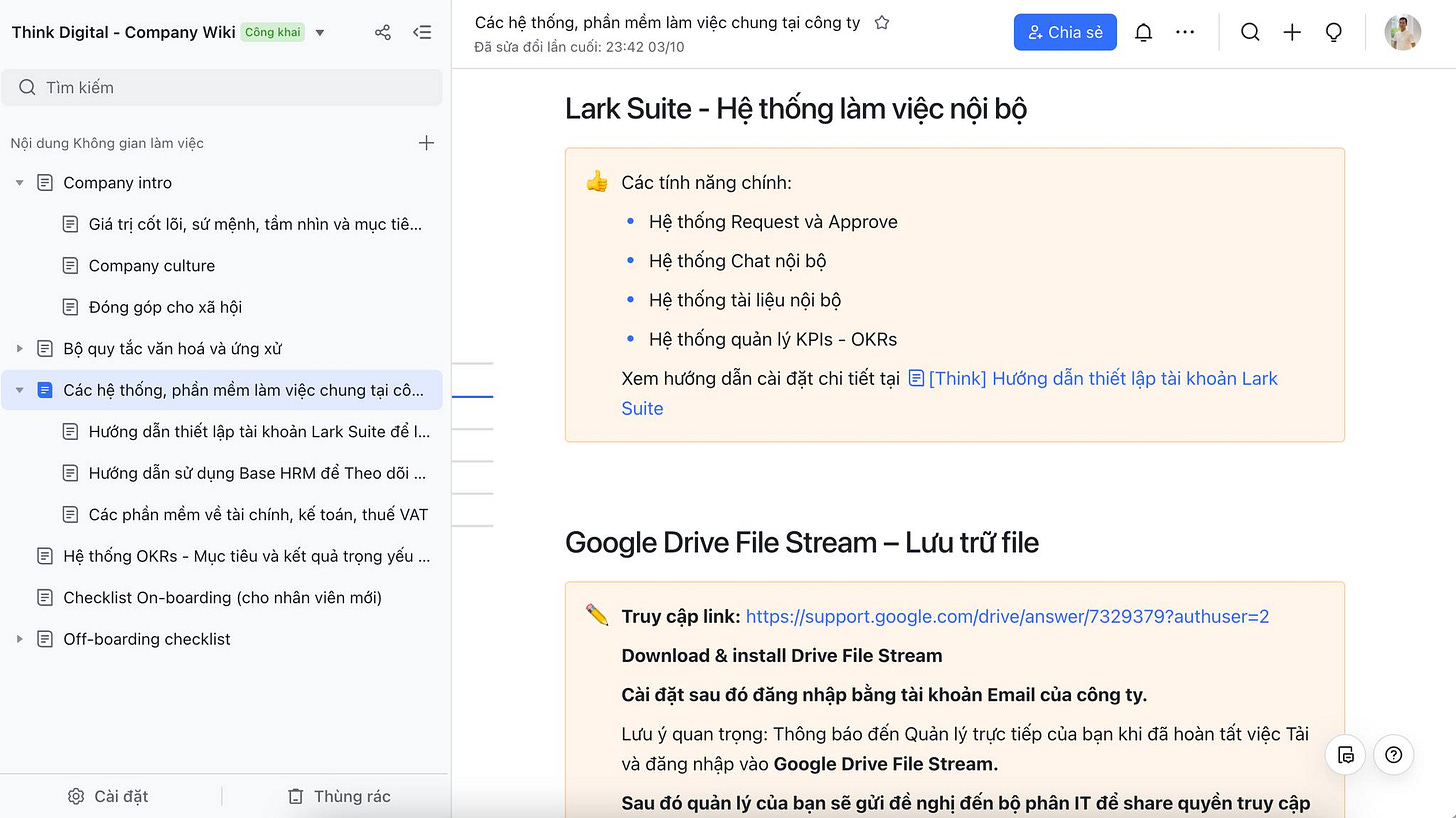Click the magnifier search icon in top bar

(1250, 32)
